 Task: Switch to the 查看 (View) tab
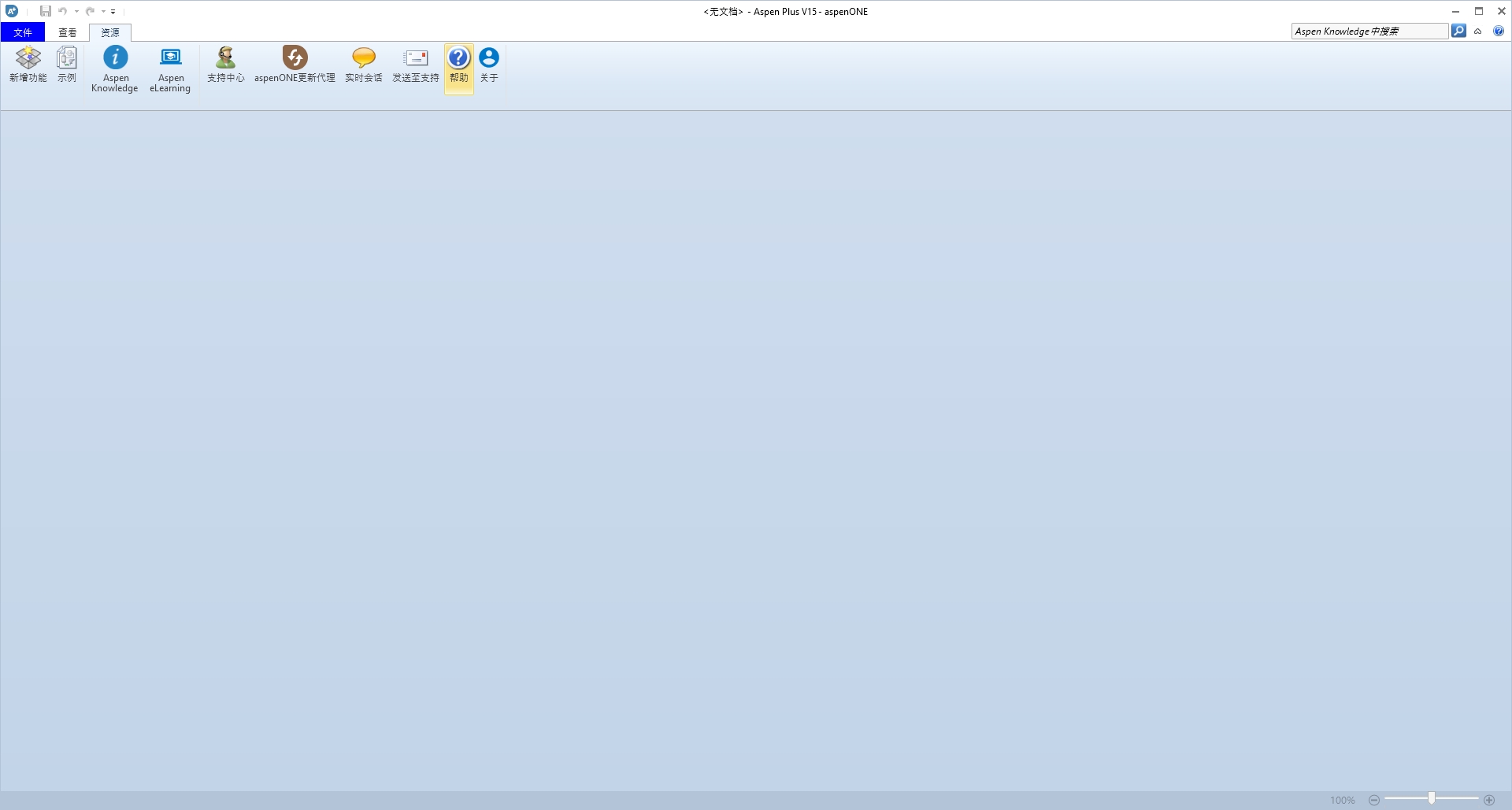pyautogui.click(x=68, y=32)
